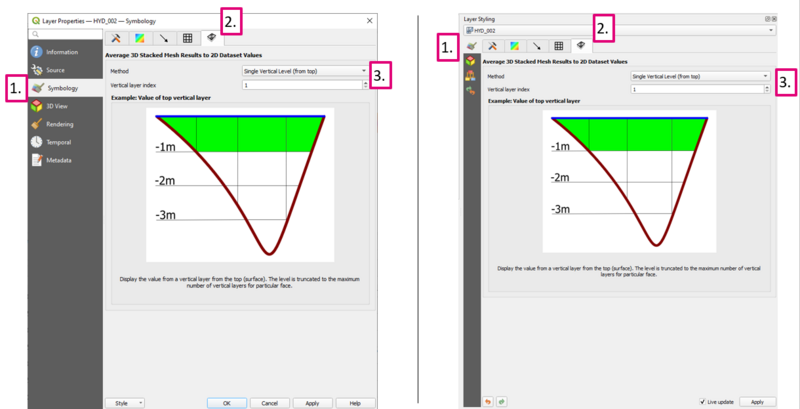Open vector arrow tab in Layer Styling
The image size is (800, 409).
537,46
